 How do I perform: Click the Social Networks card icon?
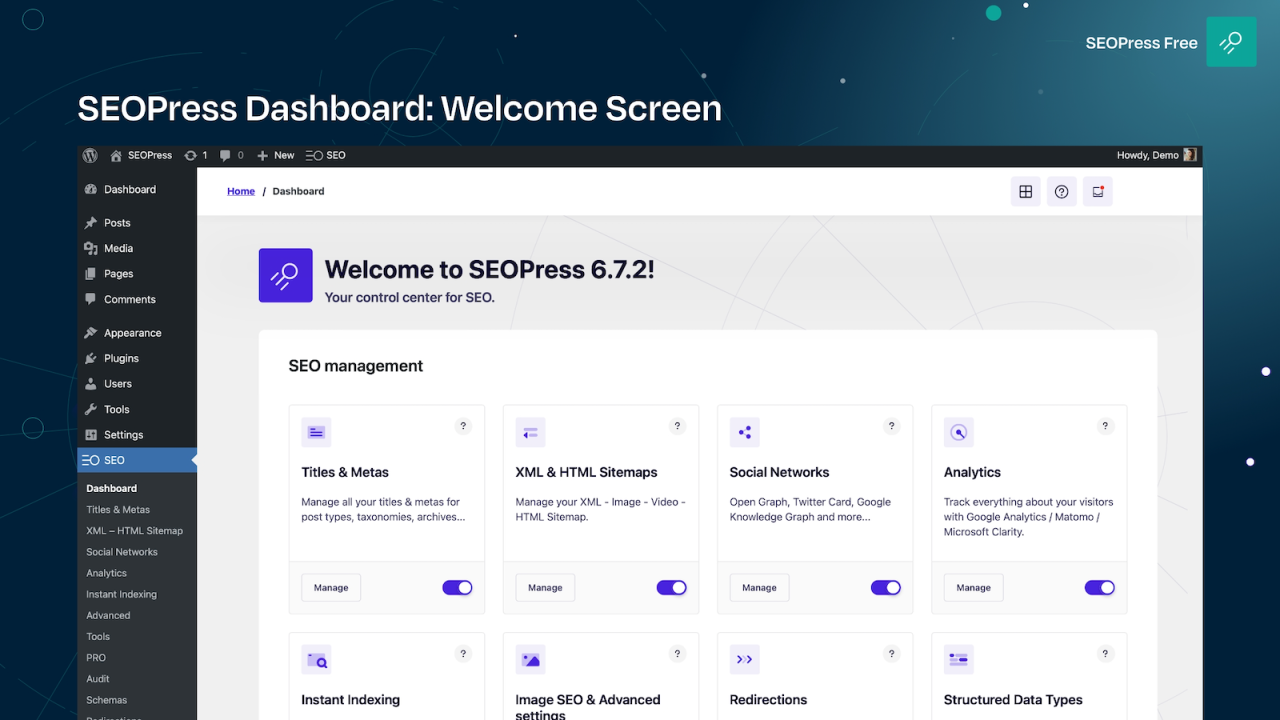pyautogui.click(x=744, y=432)
